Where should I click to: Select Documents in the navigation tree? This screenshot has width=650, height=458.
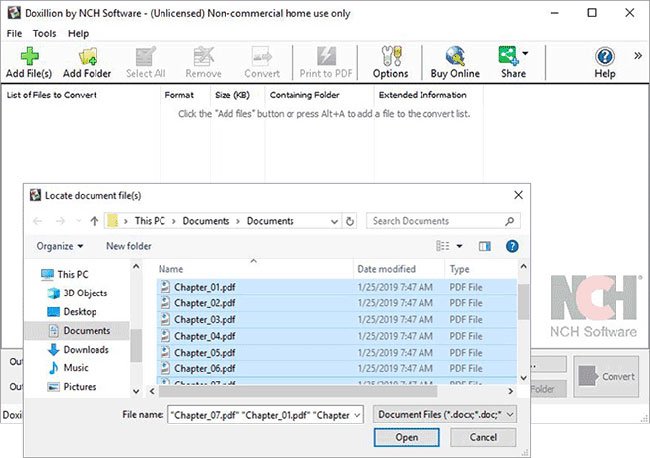77,331
